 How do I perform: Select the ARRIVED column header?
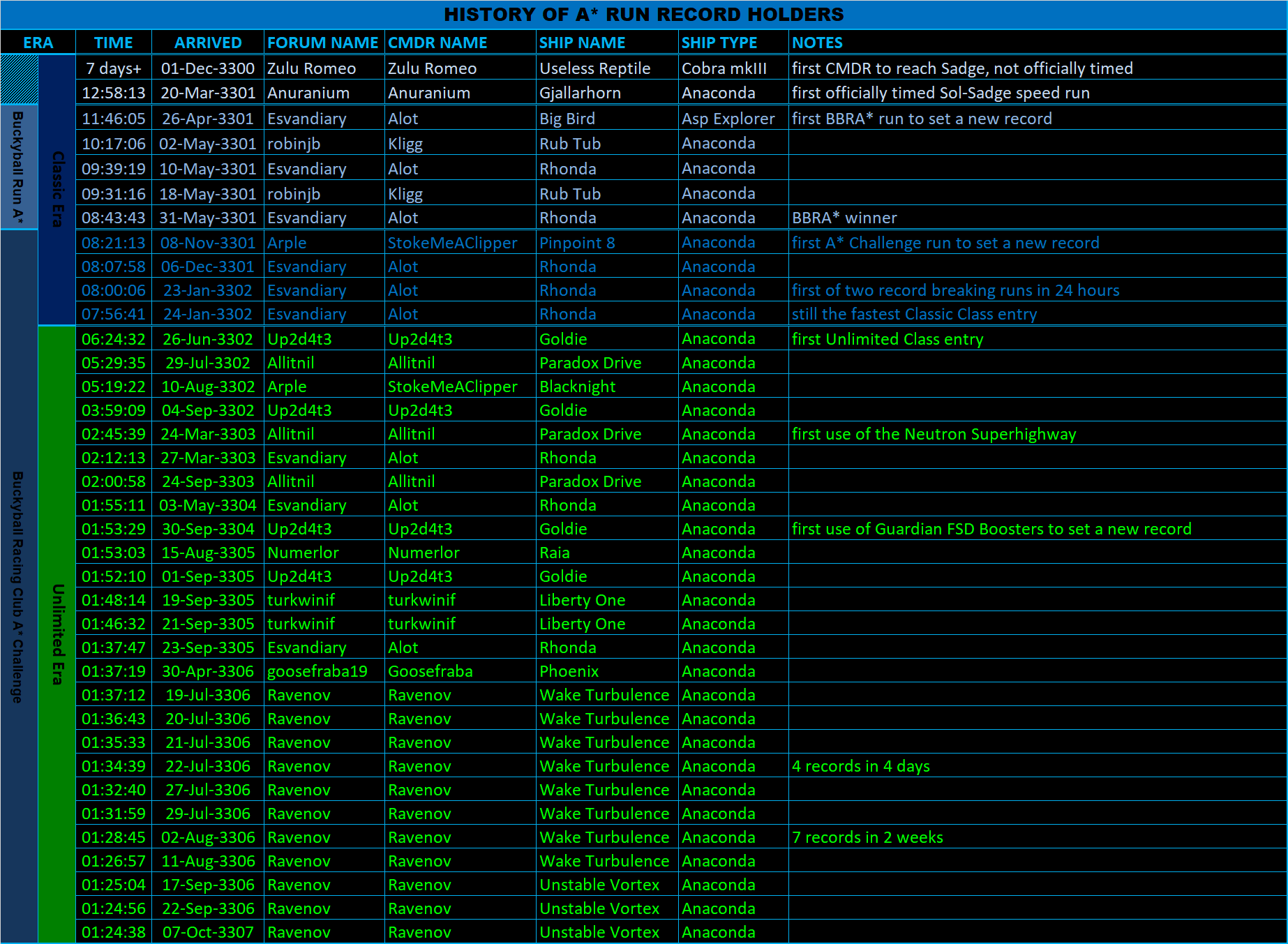pos(208,43)
